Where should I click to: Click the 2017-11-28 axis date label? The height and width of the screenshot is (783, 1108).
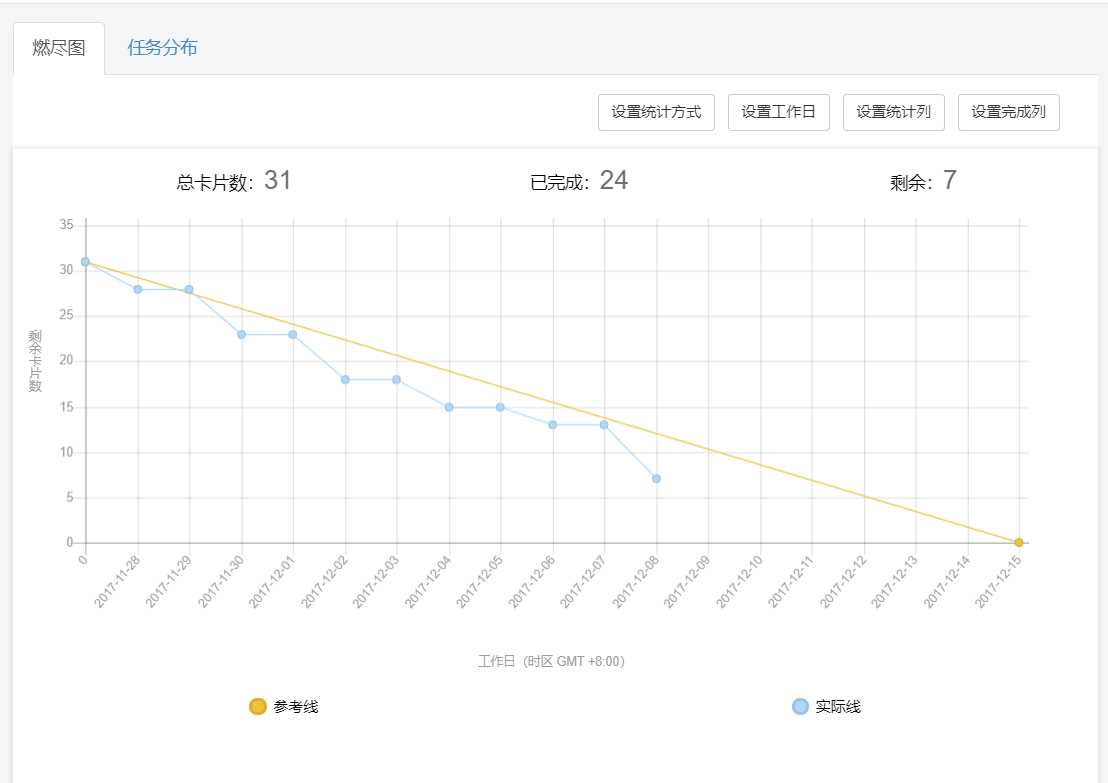117,582
